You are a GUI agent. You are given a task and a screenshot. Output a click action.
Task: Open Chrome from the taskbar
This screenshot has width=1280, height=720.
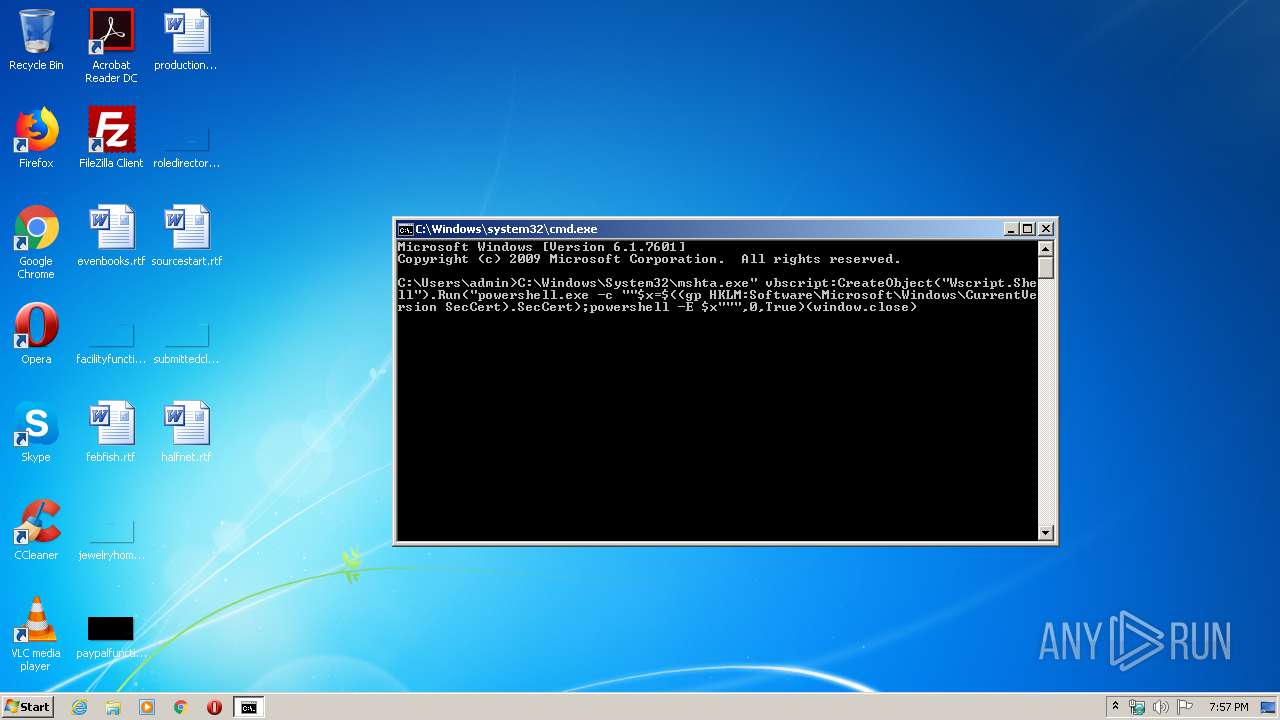[181, 707]
